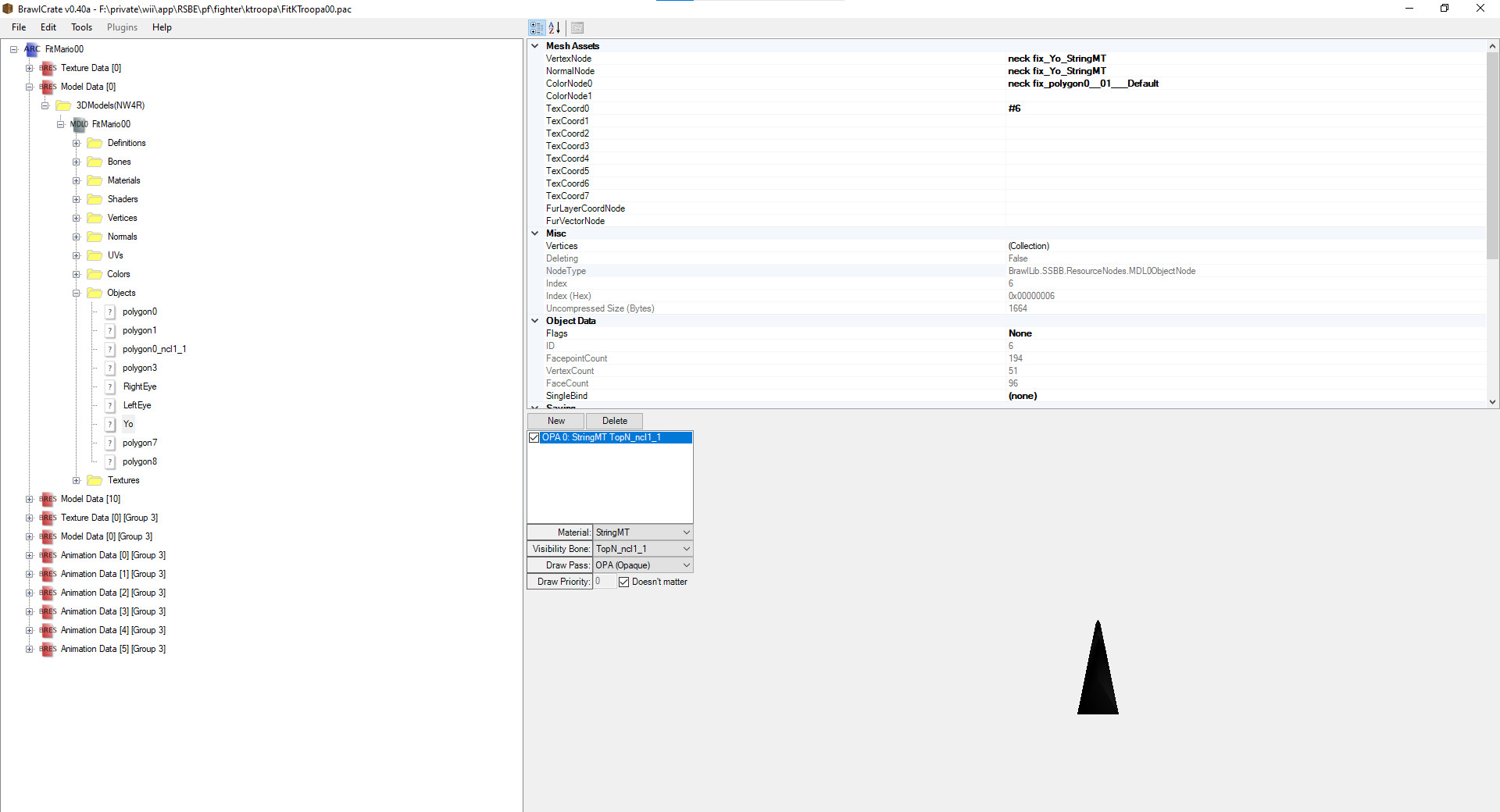Image resolution: width=1500 pixels, height=812 pixels.
Task: Click the New button
Action: 555,421
